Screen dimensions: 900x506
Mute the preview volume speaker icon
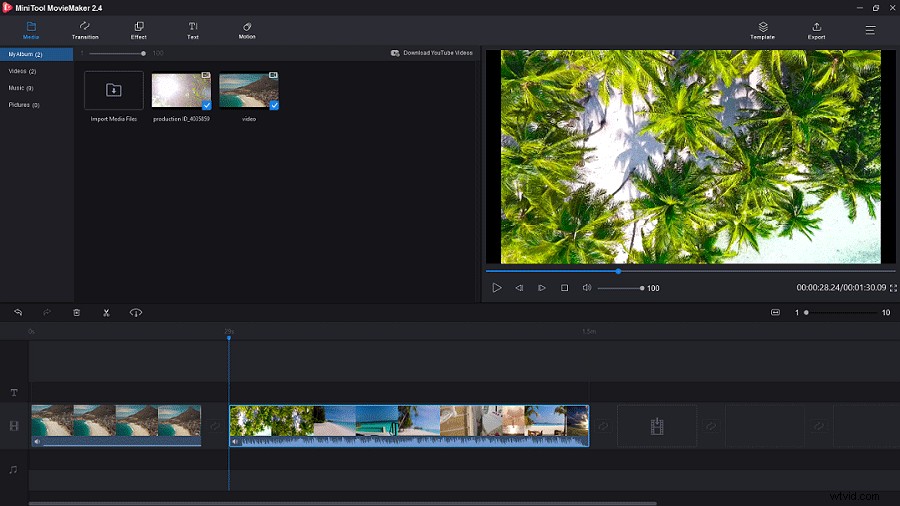(x=587, y=288)
